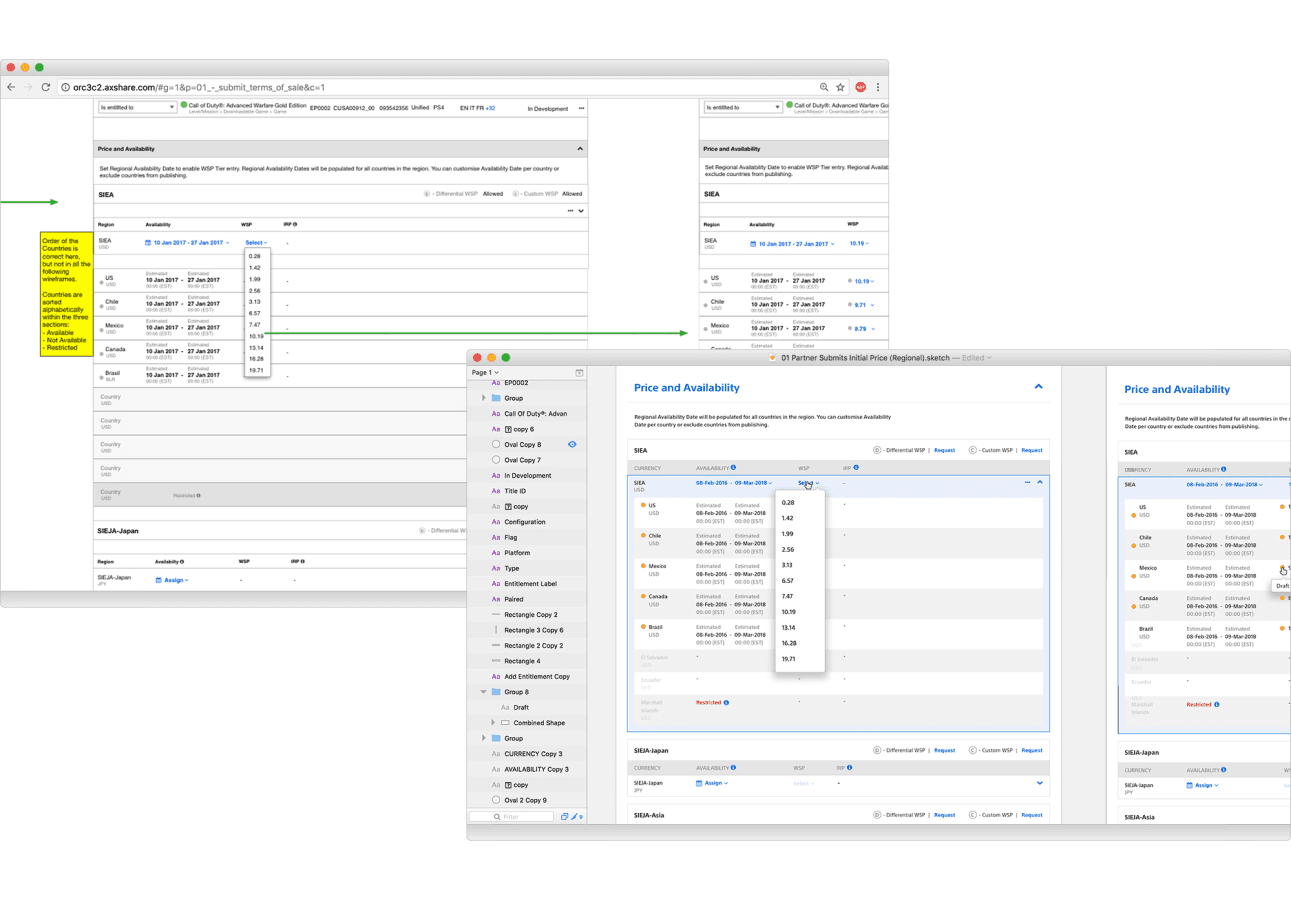The height and width of the screenshot is (909, 1291).
Task: Collapse Sketch SIEA row with blue chevron
Action: [x=1040, y=482]
